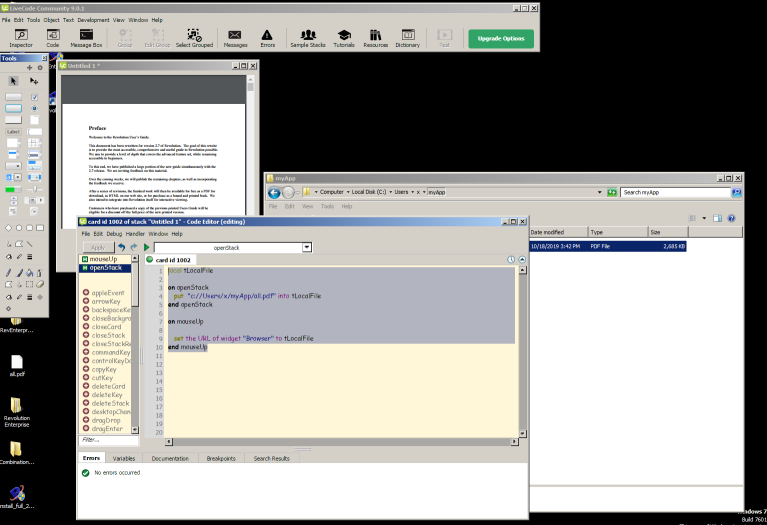Open the Development menu in LiveCode
This screenshot has height=525, width=767.
click(94, 19)
